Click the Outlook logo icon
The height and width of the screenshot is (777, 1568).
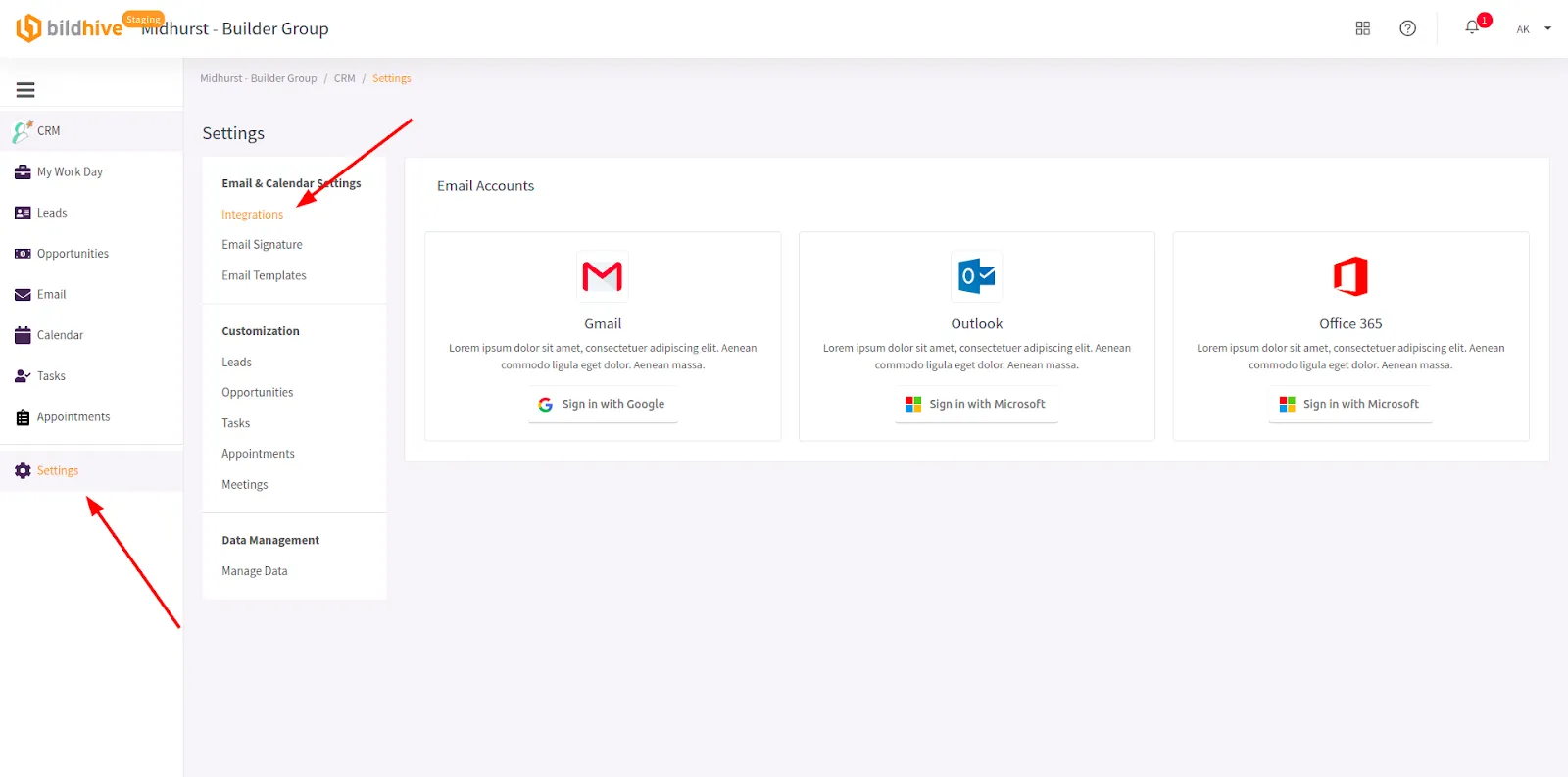click(976, 276)
